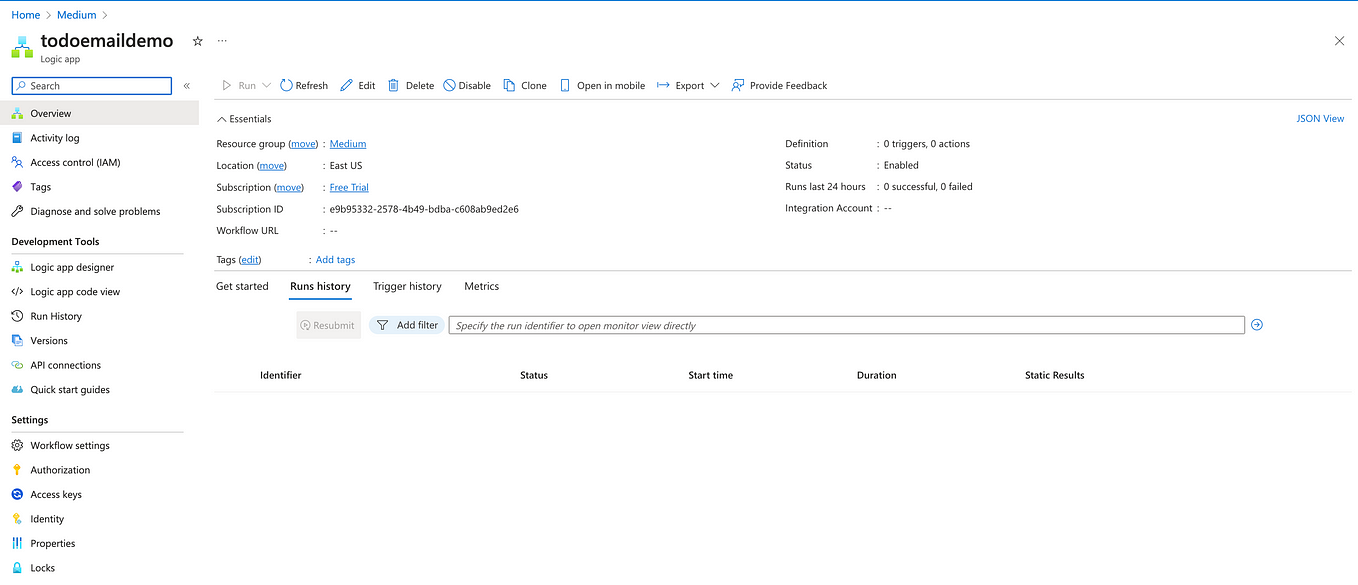Expand the Run dropdown arrow
Screen dimensions: 1358x585
(x=266, y=86)
